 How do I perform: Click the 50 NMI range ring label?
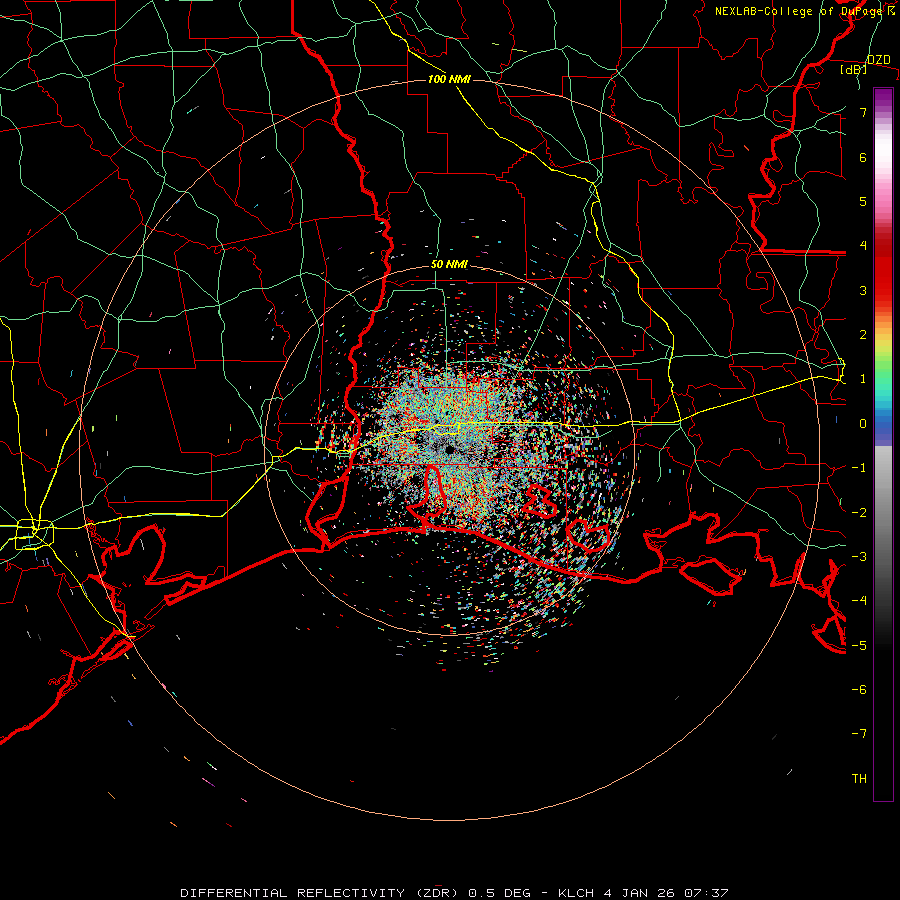[x=449, y=264]
